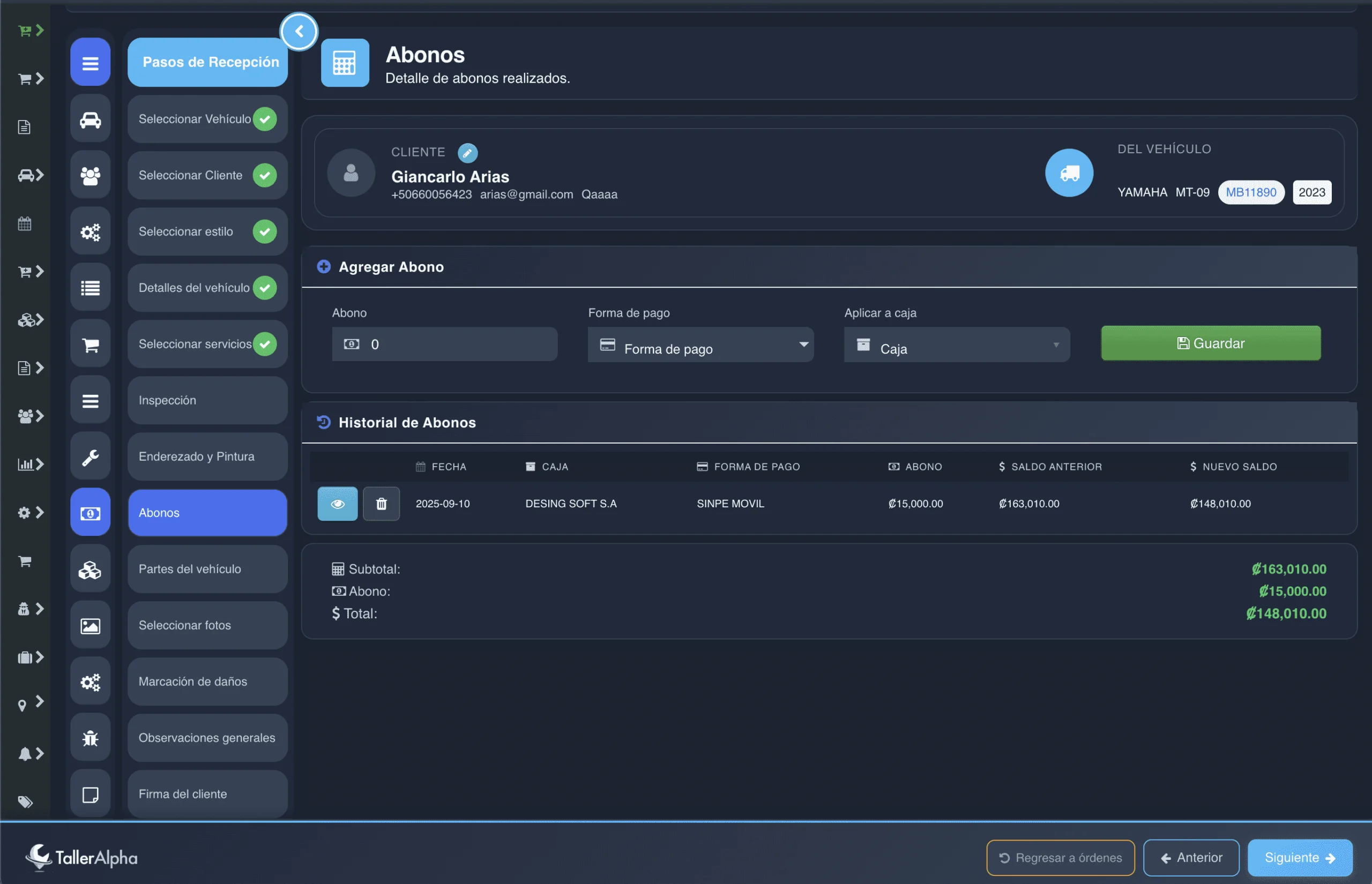
Task: Click the green check on Seleccionar Vehículo
Action: click(x=265, y=119)
